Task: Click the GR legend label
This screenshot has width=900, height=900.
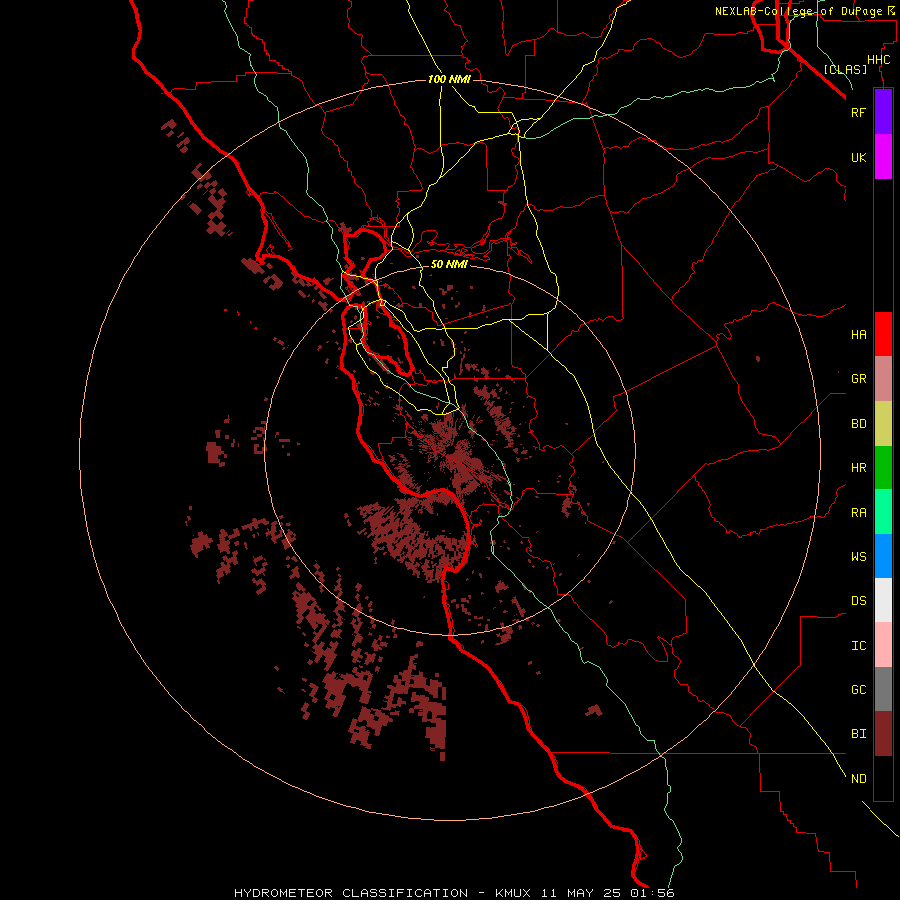Action: [x=858, y=379]
